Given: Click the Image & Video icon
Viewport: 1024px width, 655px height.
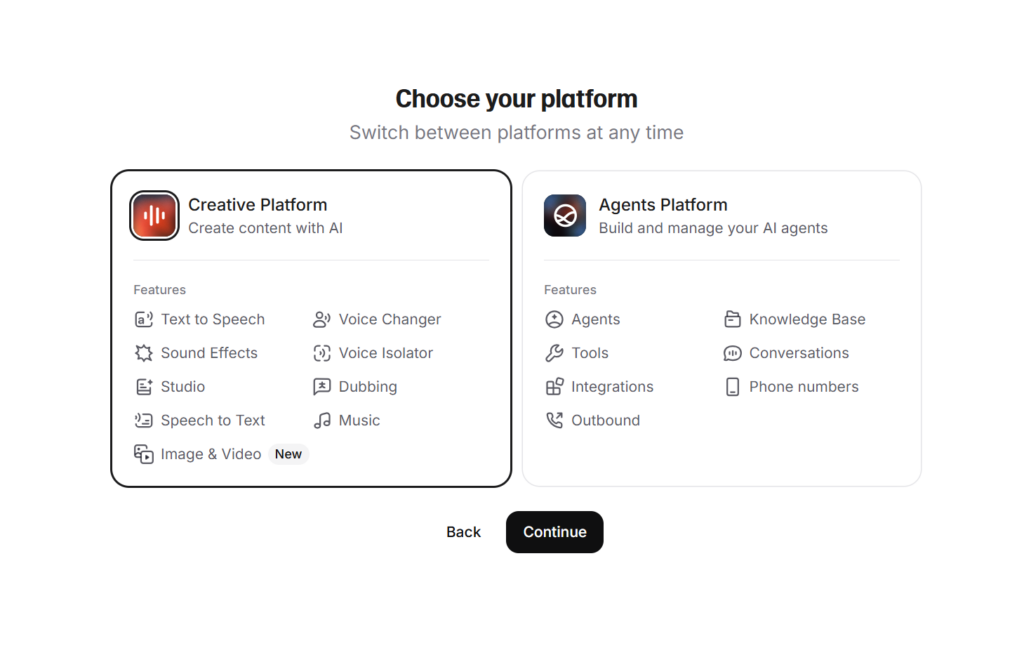Looking at the screenshot, I should point(144,454).
